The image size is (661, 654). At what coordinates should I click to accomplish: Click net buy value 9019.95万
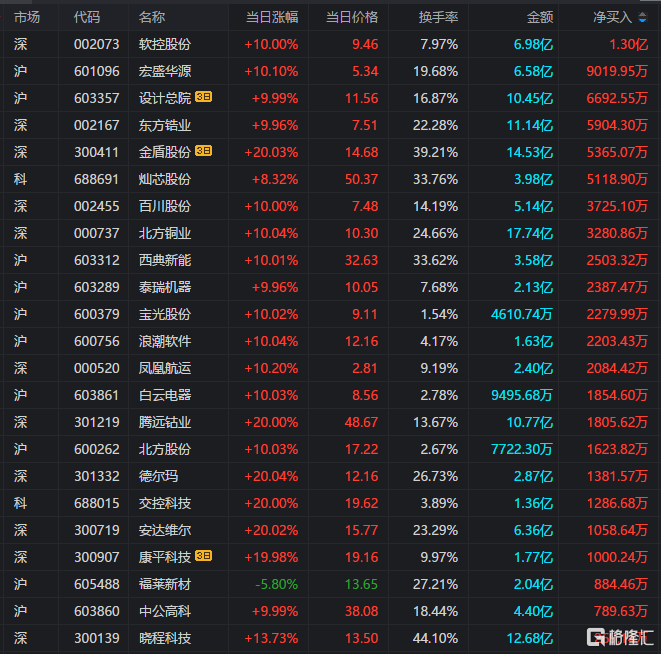(x=617, y=71)
